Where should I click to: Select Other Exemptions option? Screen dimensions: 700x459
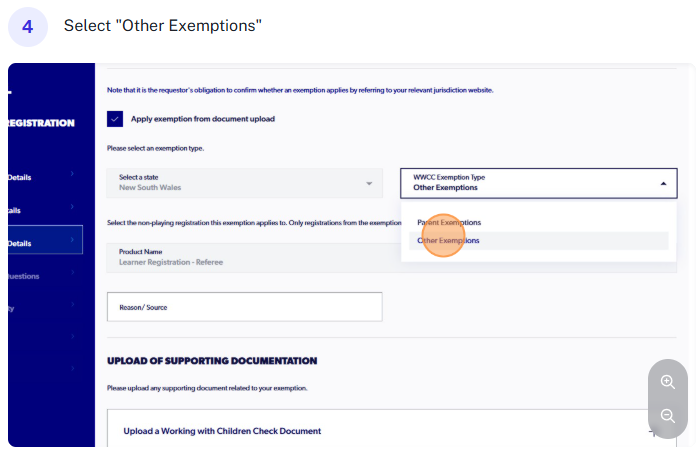click(448, 241)
